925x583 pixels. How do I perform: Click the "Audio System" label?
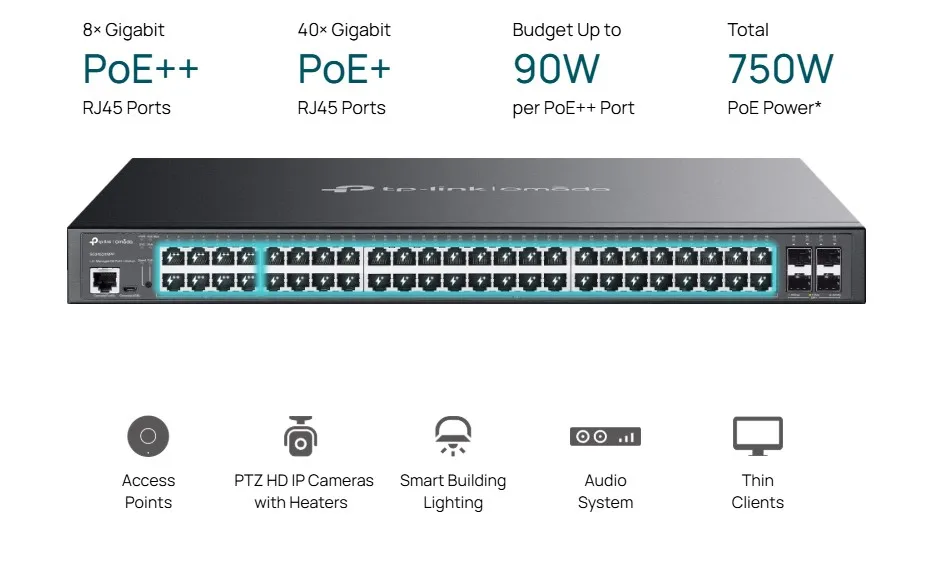pyautogui.click(x=605, y=491)
